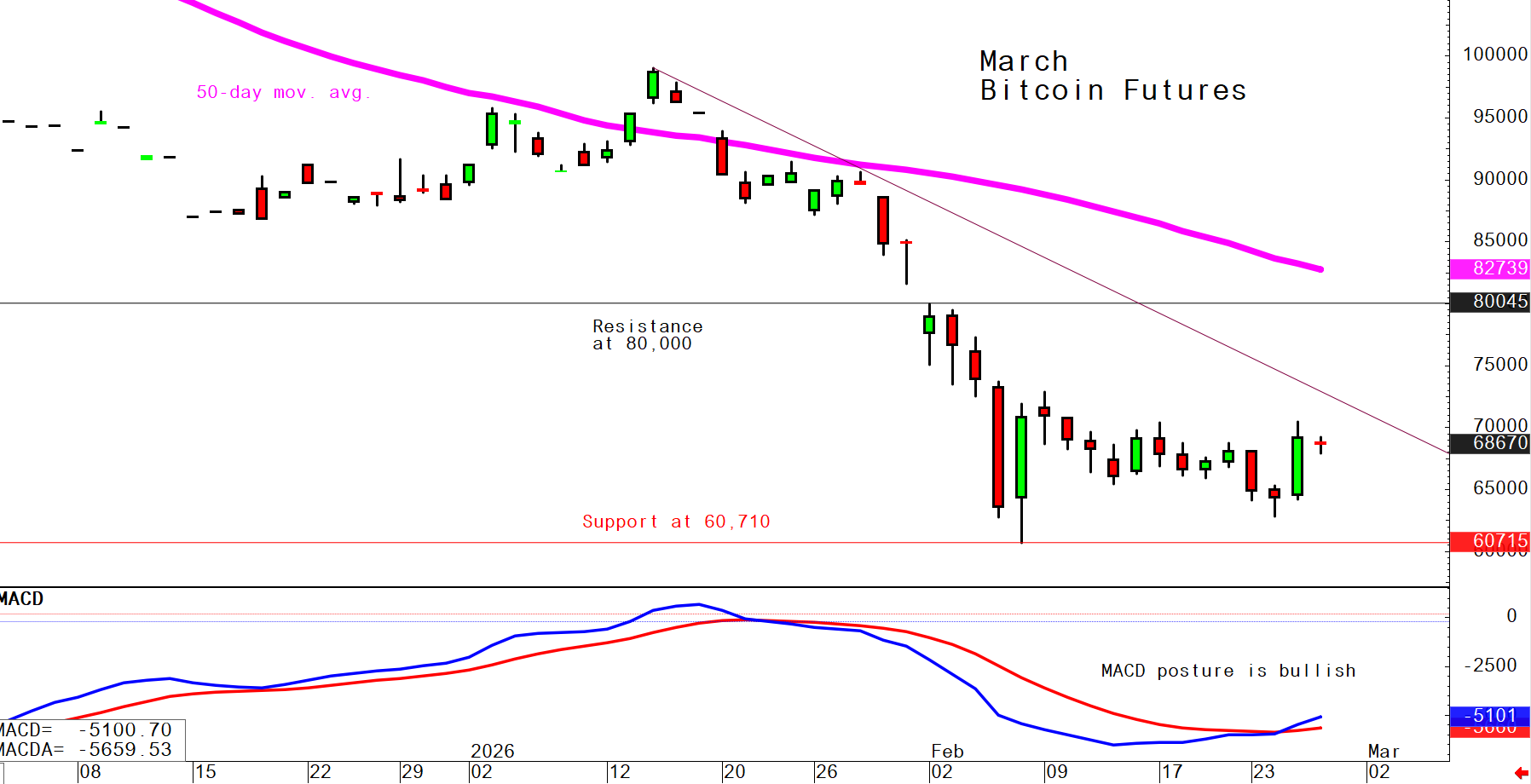
Task: Click the magenta 82739 moving average price marker
Action: tap(1488, 269)
